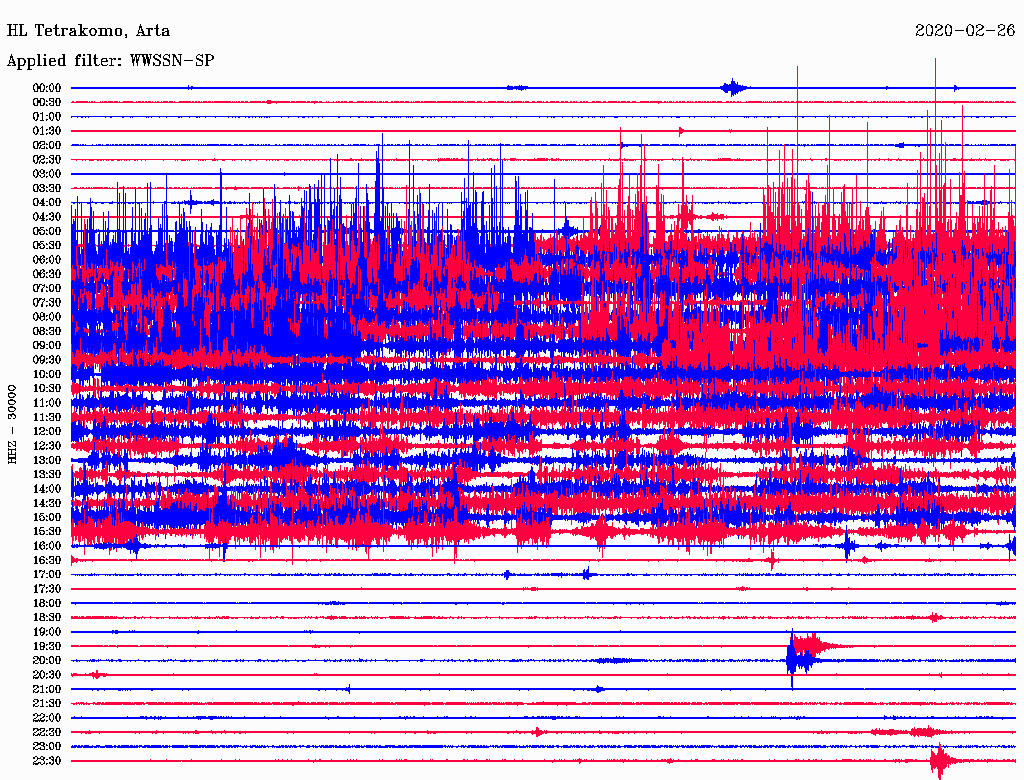
Task: Select the 21:00 time label
Action: [47, 689]
